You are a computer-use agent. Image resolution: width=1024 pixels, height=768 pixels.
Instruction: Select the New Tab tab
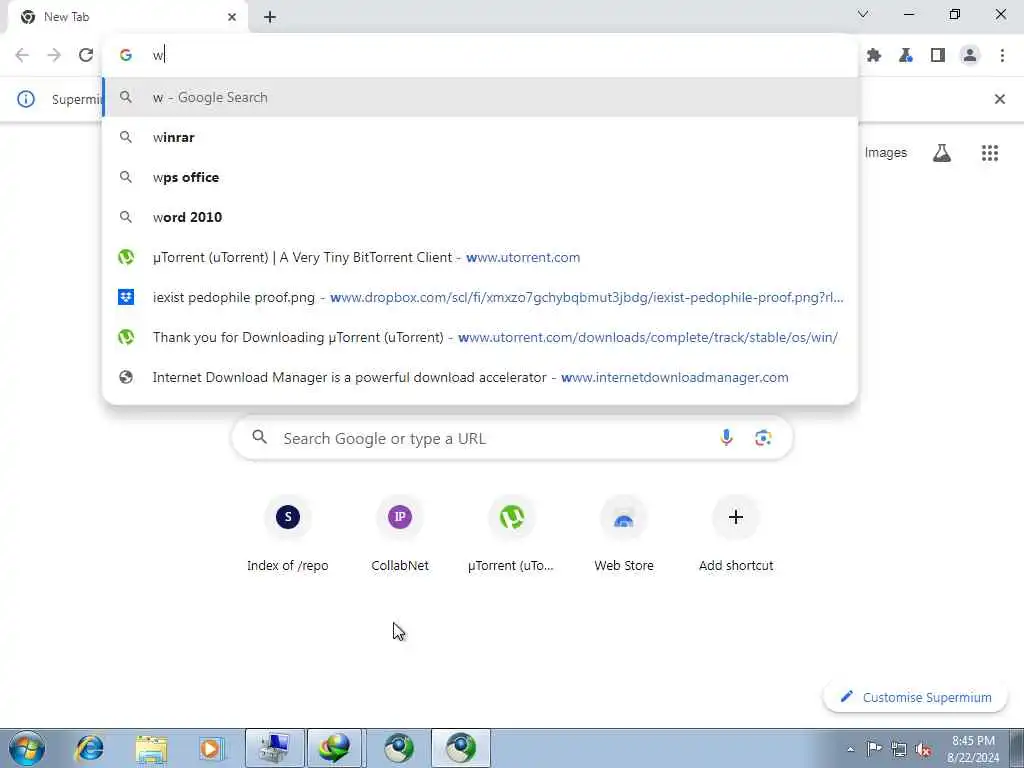coord(128,17)
